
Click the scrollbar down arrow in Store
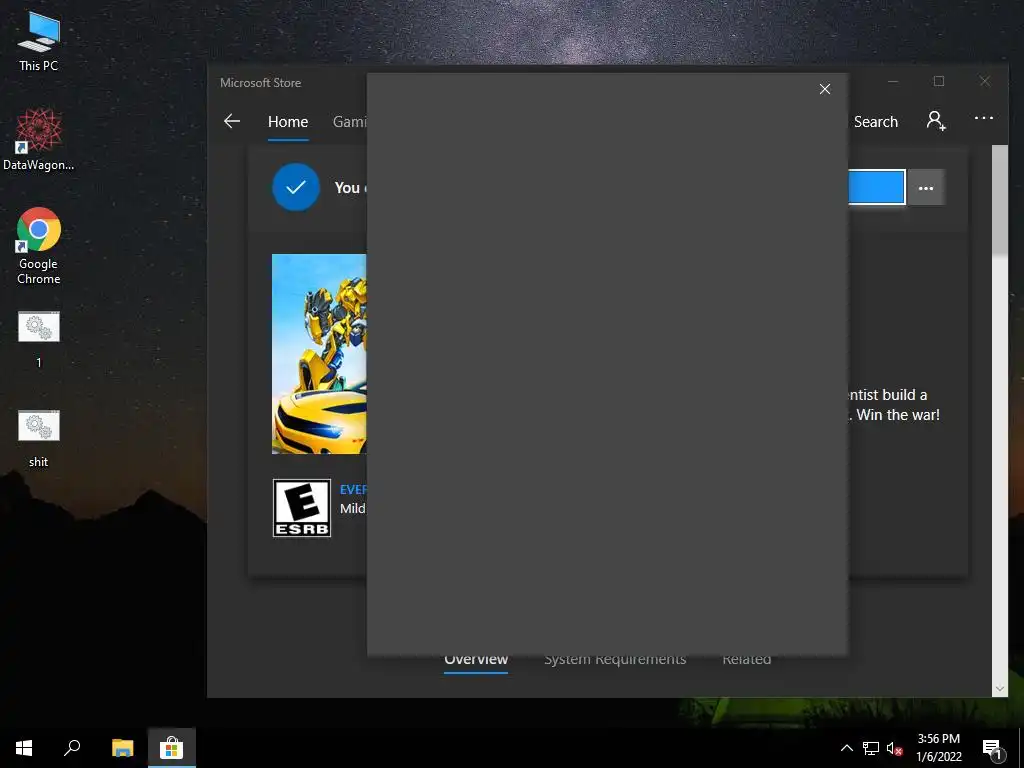pos(1000,688)
